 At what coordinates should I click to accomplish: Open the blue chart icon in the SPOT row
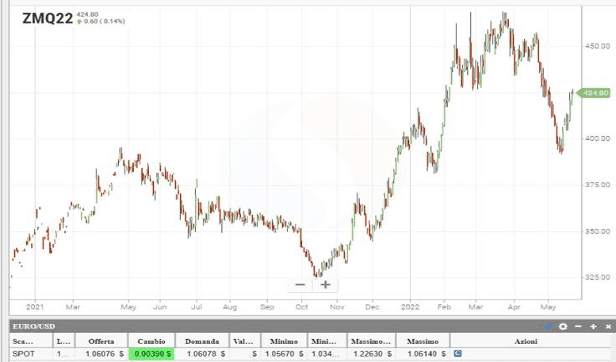point(457,353)
